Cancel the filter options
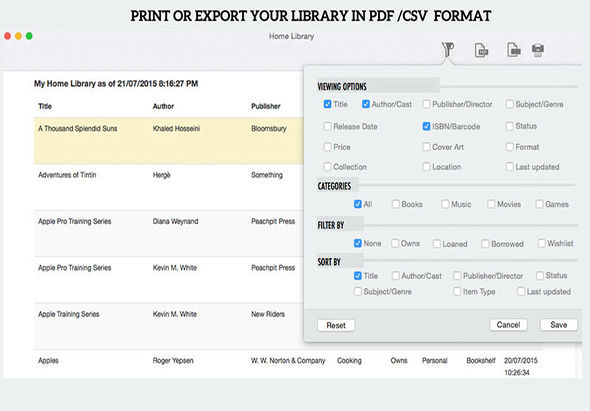590x411 pixels. tap(508, 325)
